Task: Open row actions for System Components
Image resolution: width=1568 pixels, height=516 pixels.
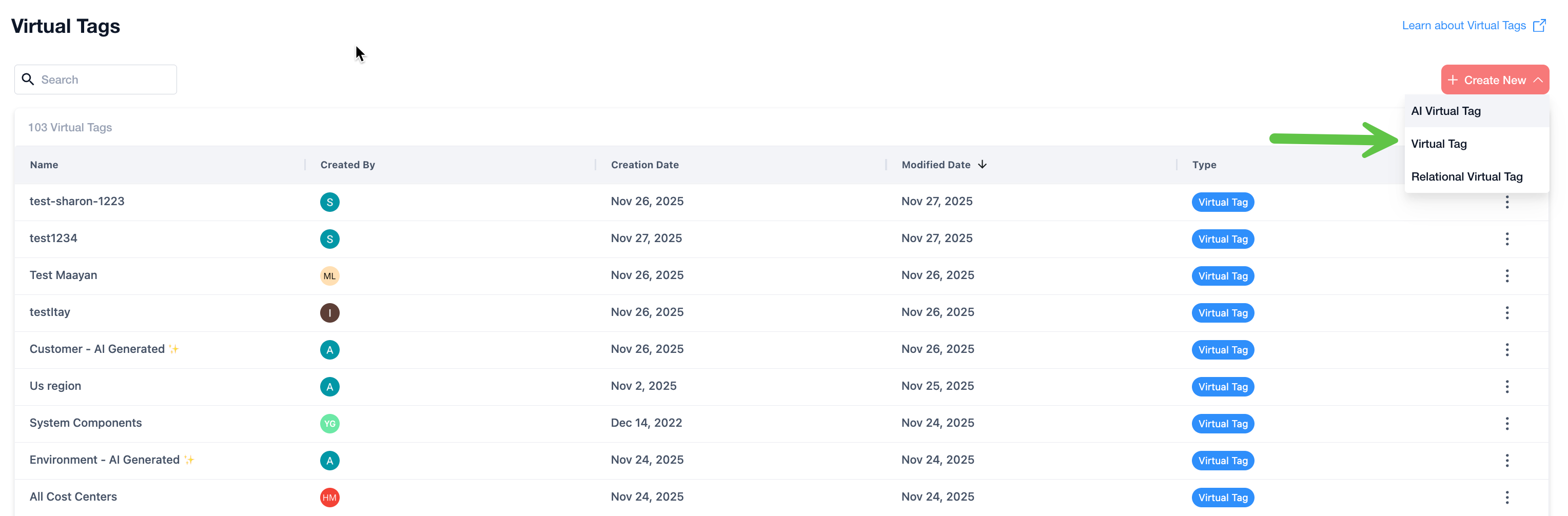Action: pyautogui.click(x=1506, y=424)
